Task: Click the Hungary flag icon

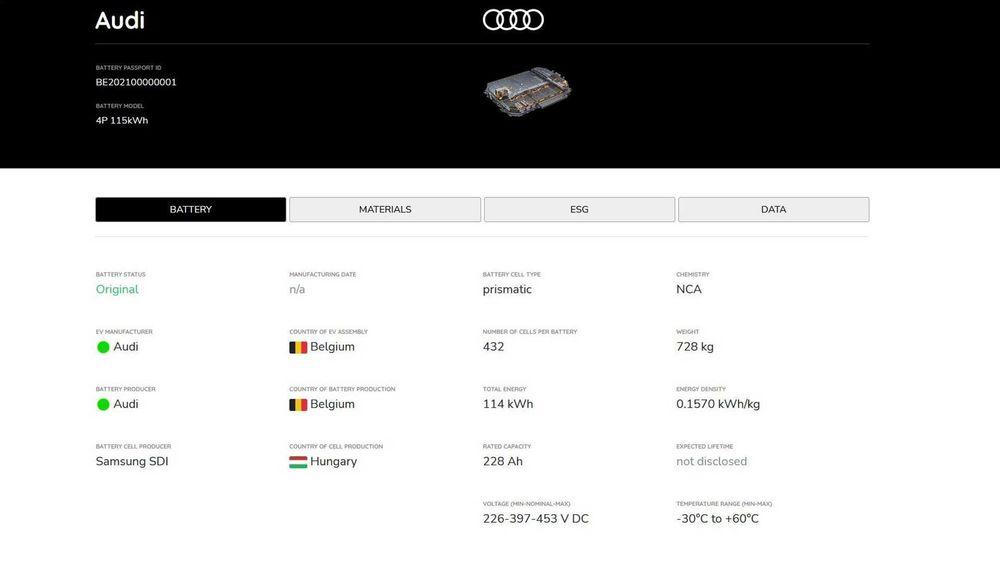Action: click(x=298, y=462)
